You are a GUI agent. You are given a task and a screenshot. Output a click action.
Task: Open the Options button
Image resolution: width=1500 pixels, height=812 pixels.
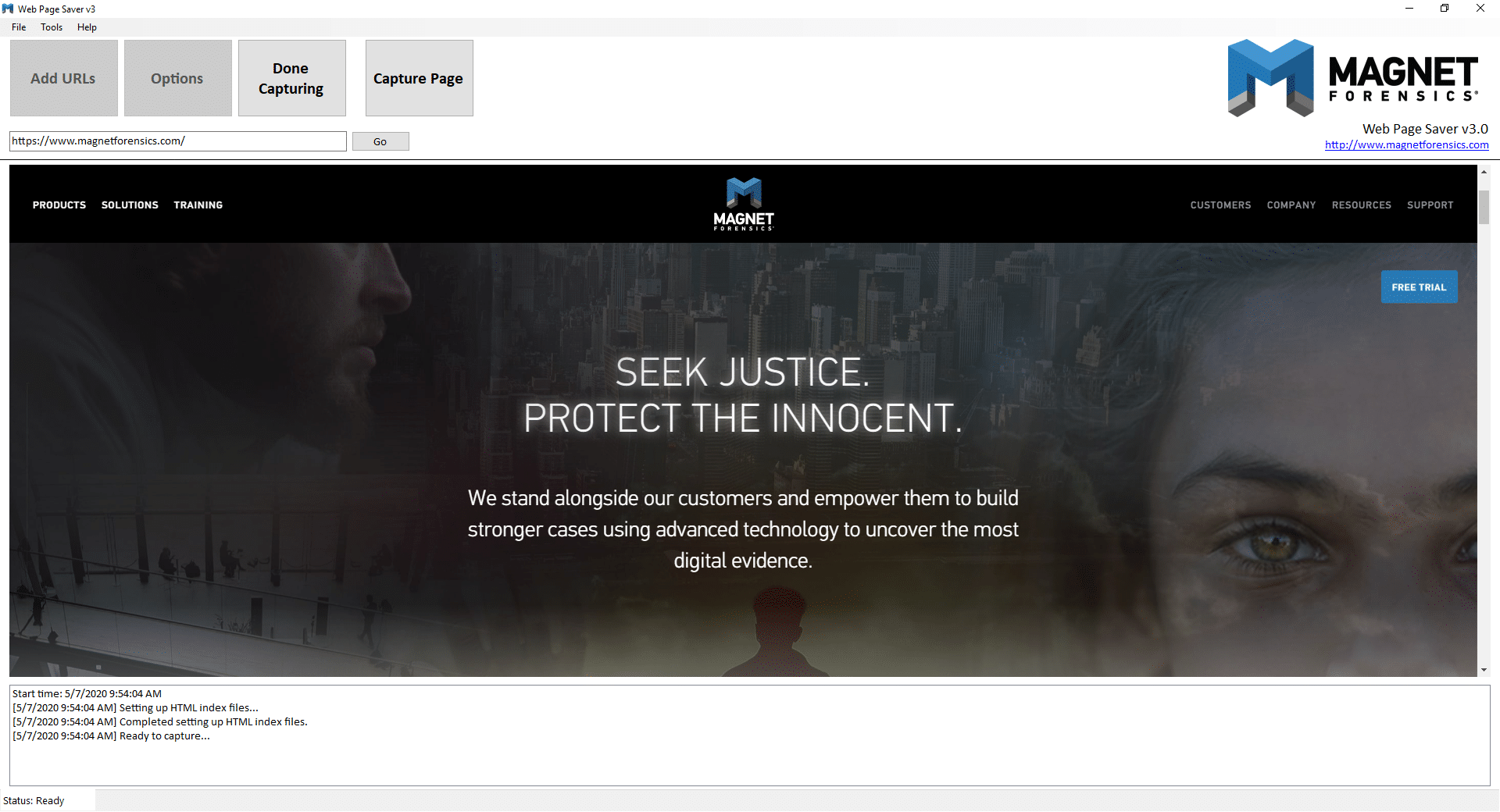point(177,78)
